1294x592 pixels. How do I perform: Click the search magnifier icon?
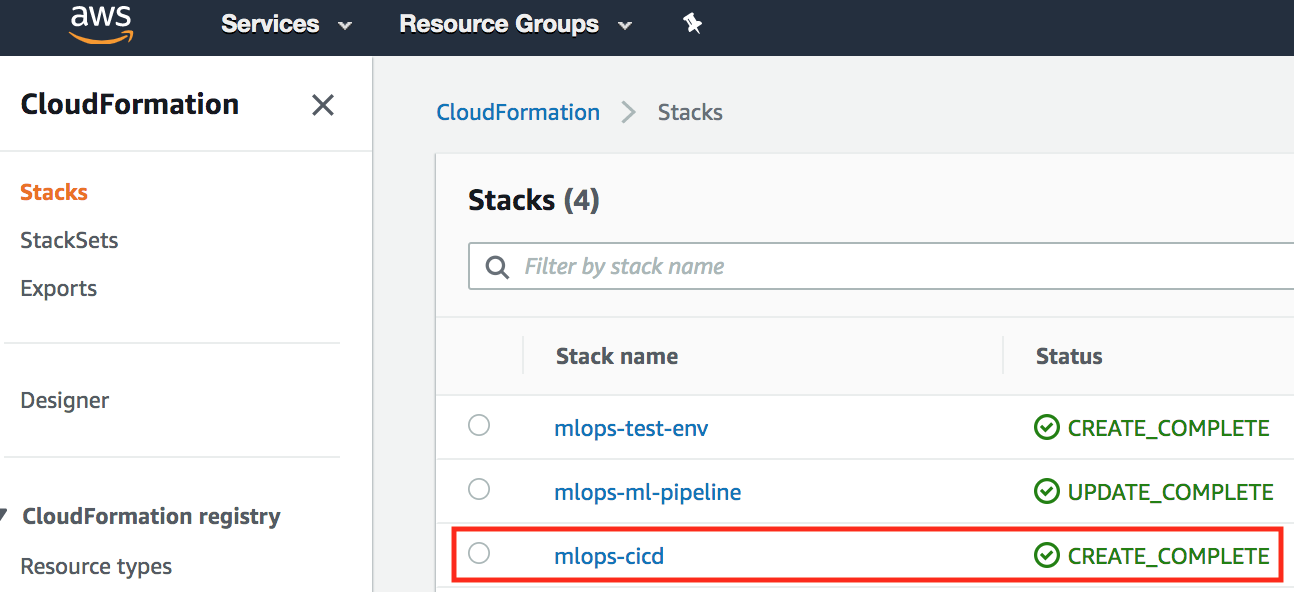[496, 267]
